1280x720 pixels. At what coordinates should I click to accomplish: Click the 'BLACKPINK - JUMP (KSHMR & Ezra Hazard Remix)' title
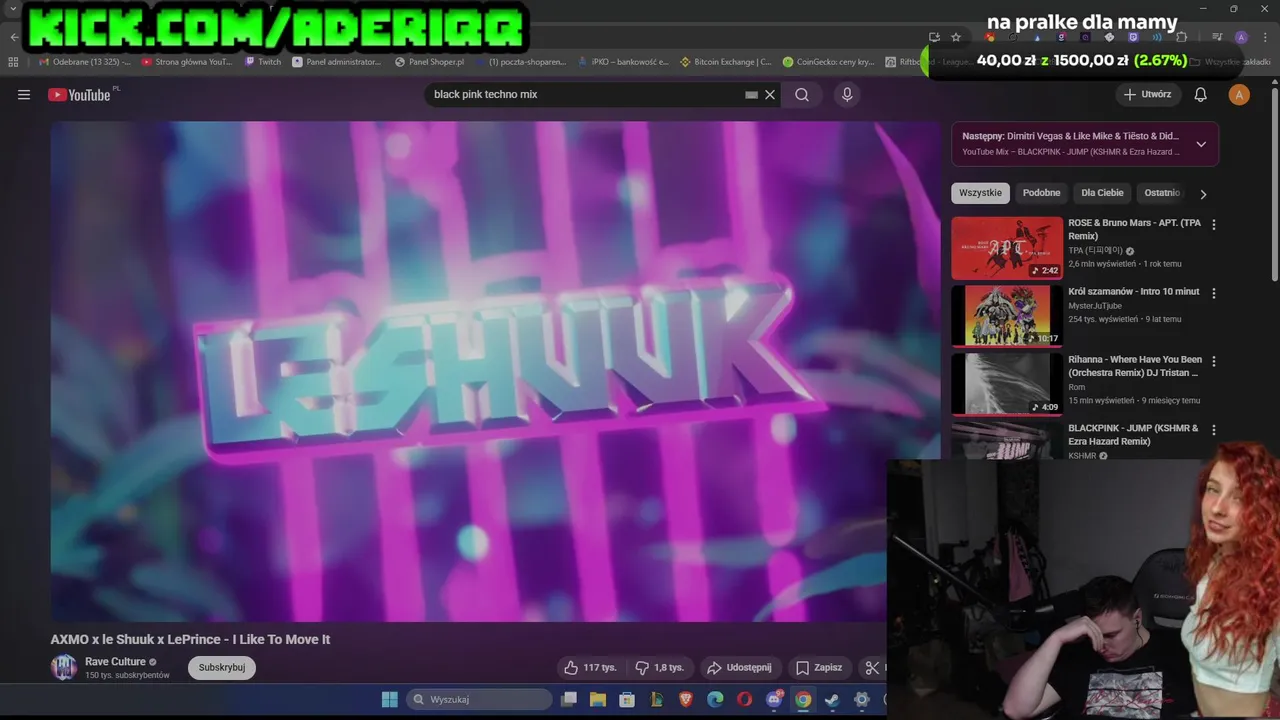(1133, 435)
